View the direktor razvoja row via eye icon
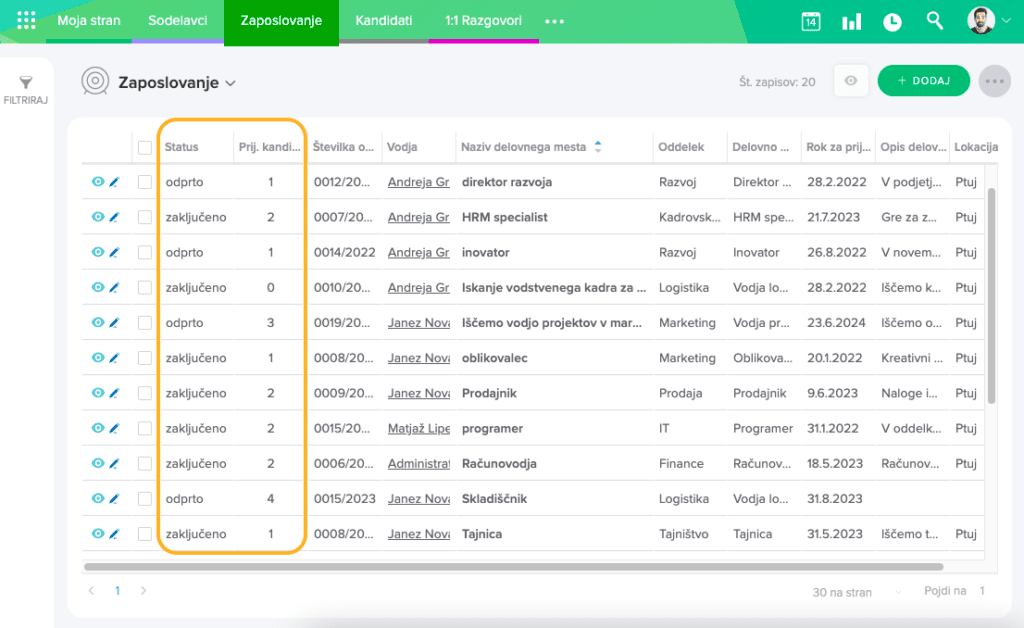The height and width of the screenshot is (628, 1024). pos(98,182)
